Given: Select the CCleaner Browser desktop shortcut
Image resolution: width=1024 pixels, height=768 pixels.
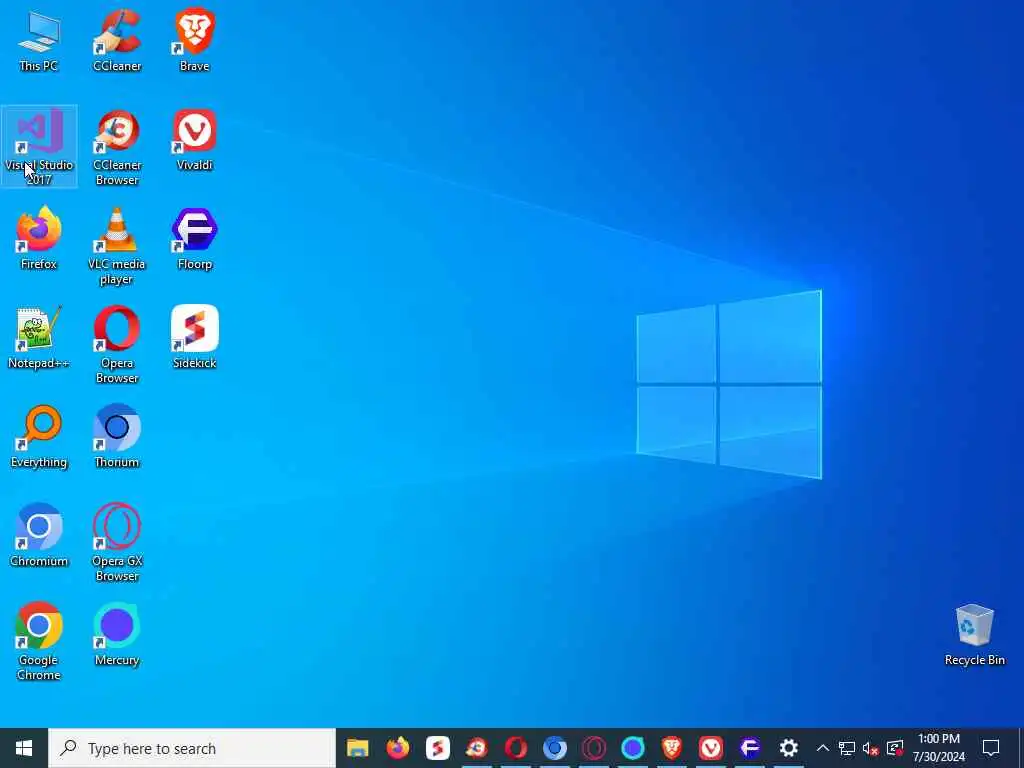Looking at the screenshot, I should click(117, 147).
